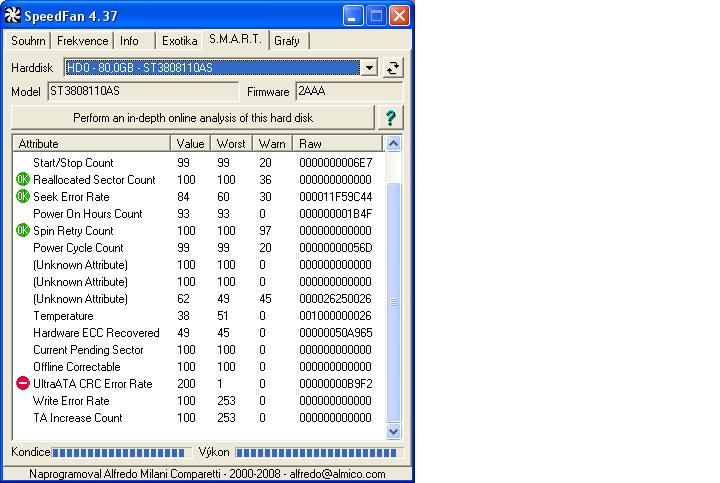Click the Firmware field 2AAA

click(x=349, y=91)
